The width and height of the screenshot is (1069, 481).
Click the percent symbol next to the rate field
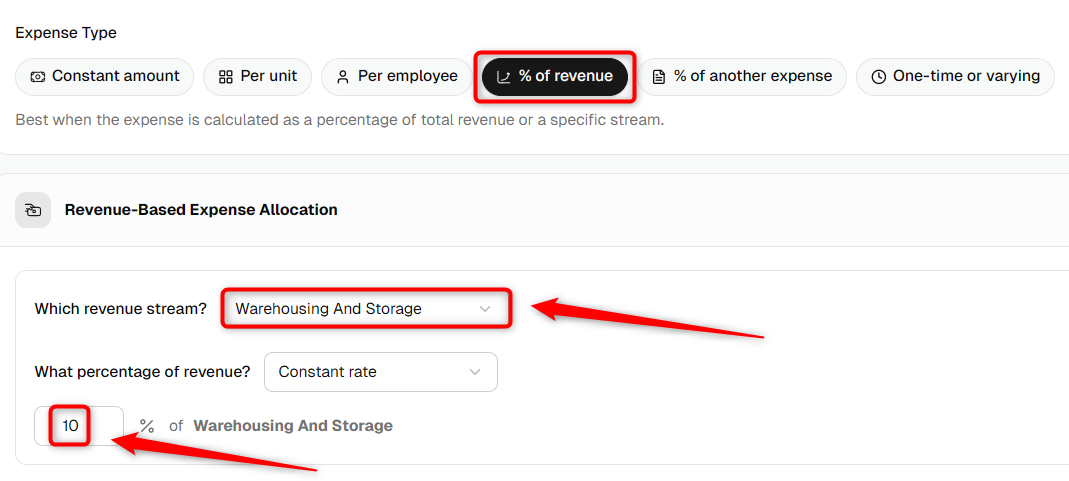click(x=147, y=426)
